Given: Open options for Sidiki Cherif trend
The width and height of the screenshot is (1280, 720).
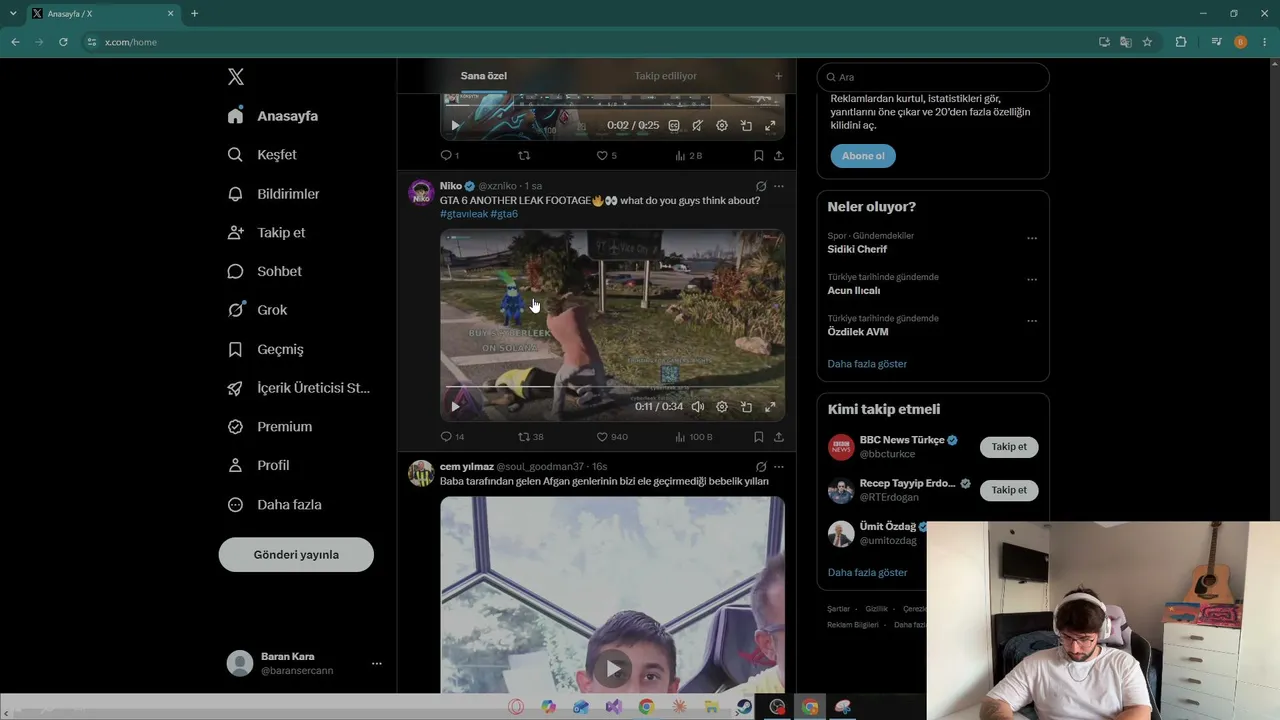Looking at the screenshot, I should pos(1032,238).
